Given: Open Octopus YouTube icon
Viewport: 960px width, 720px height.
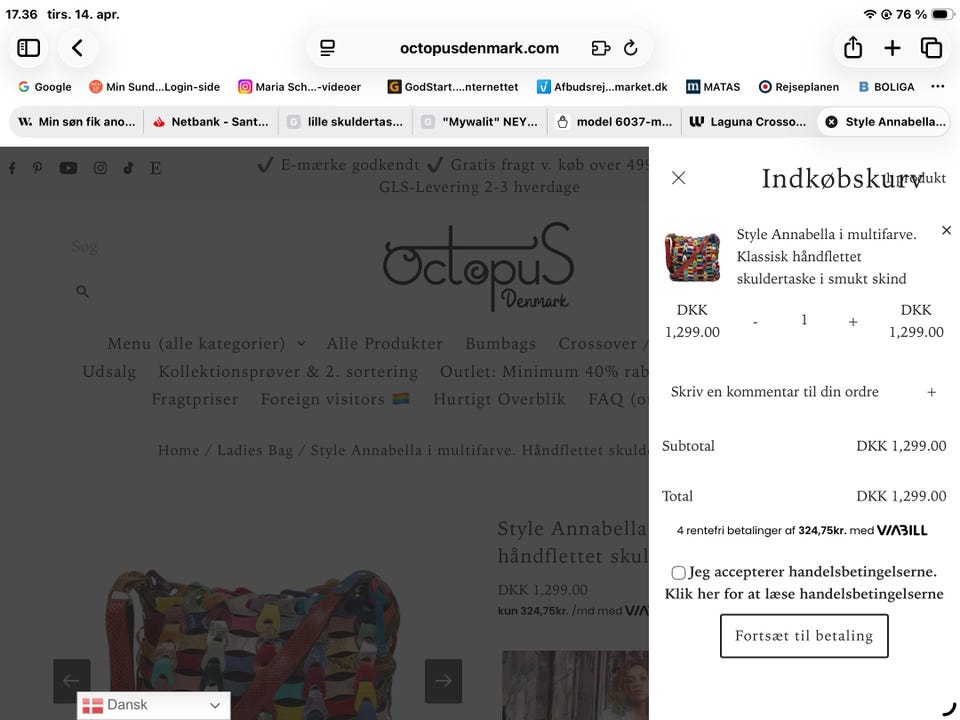Looking at the screenshot, I should [68, 168].
